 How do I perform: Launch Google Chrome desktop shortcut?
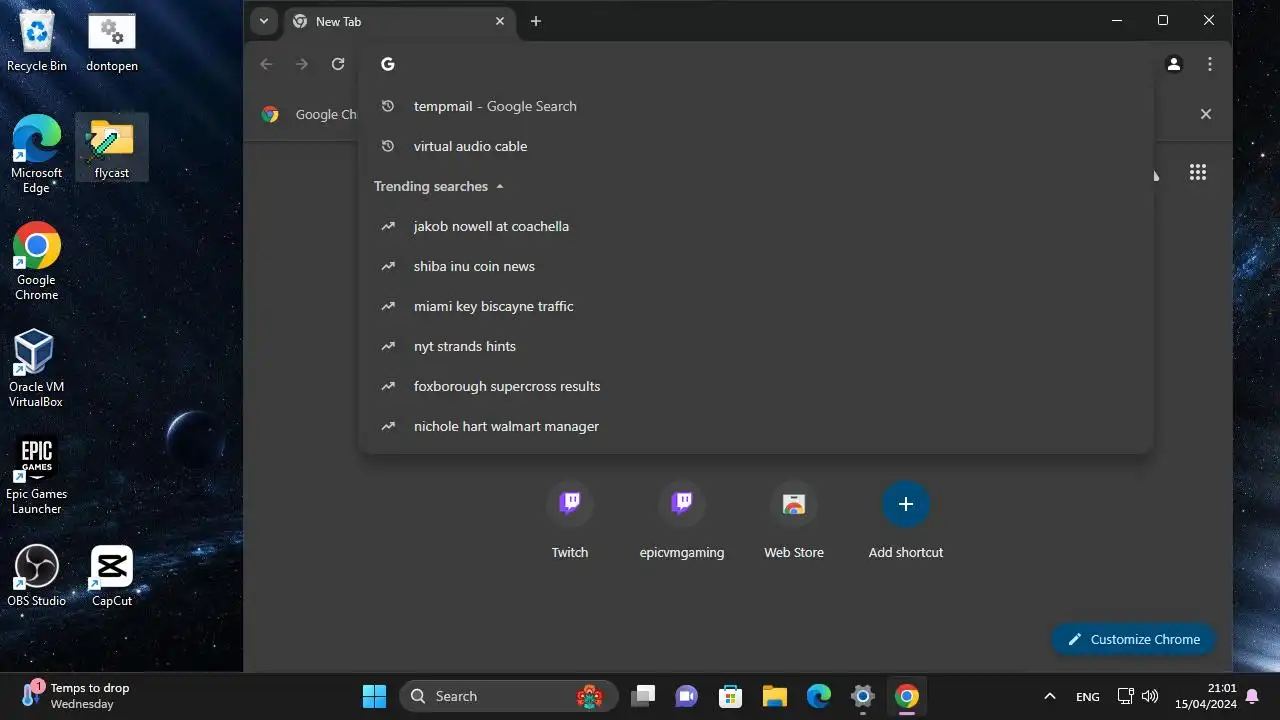coord(37,261)
